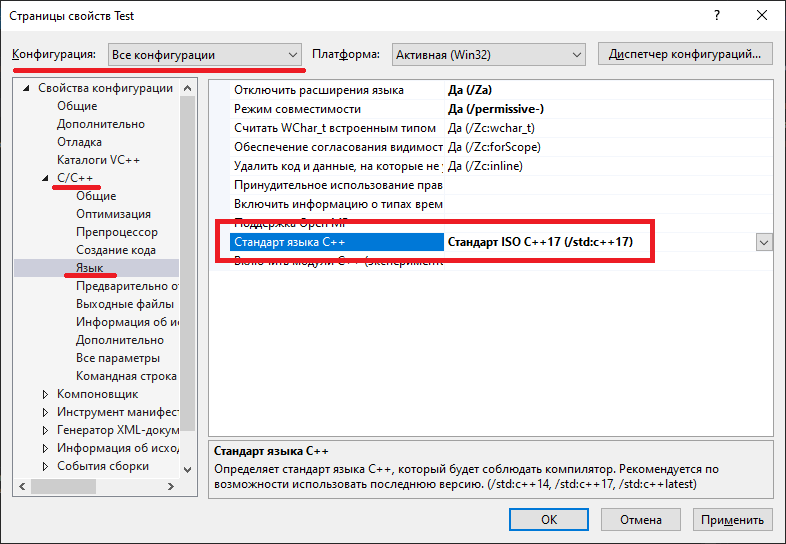
Task: Expand the События сборки node
Action: (x=46, y=466)
